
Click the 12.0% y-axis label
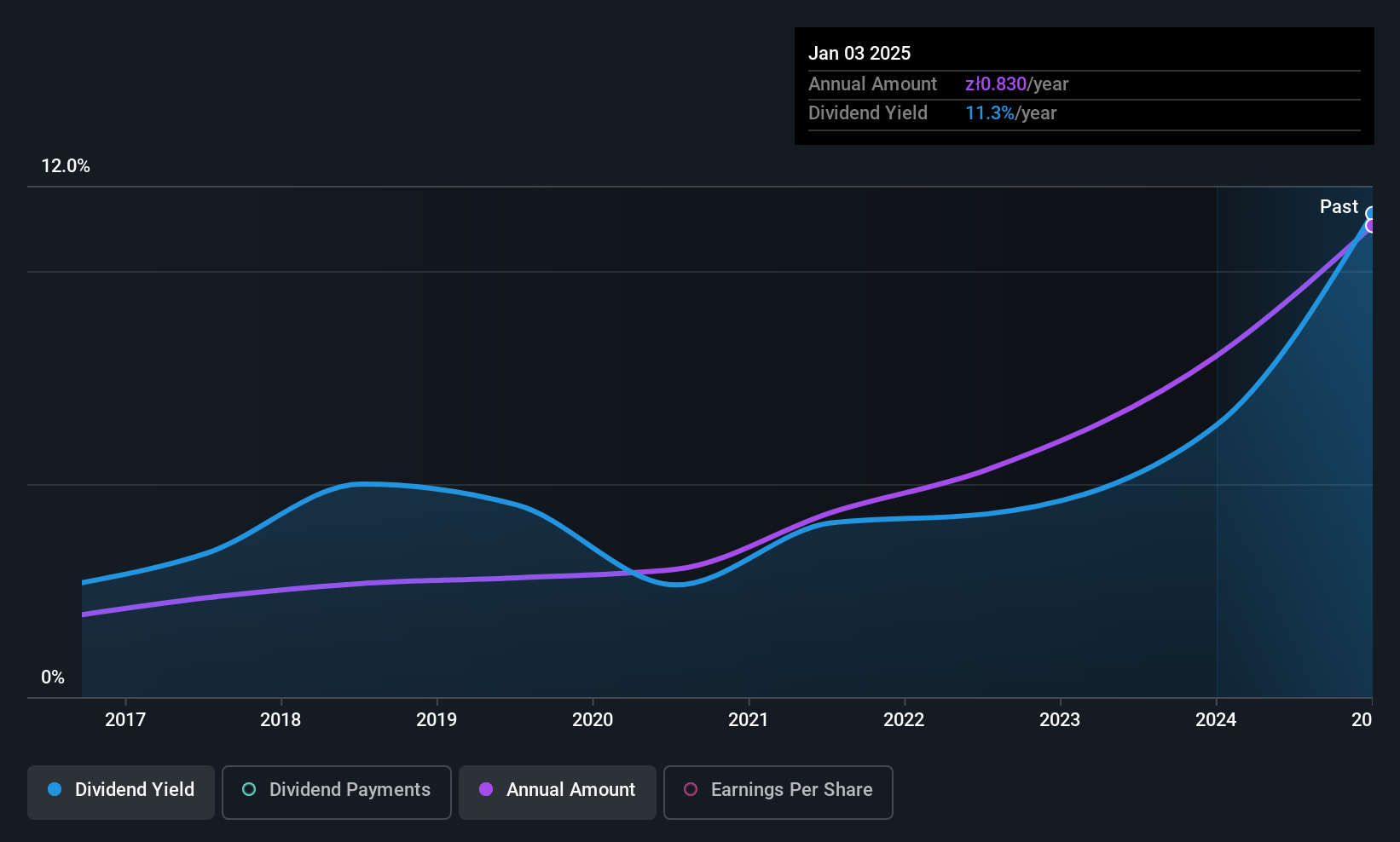(x=66, y=166)
